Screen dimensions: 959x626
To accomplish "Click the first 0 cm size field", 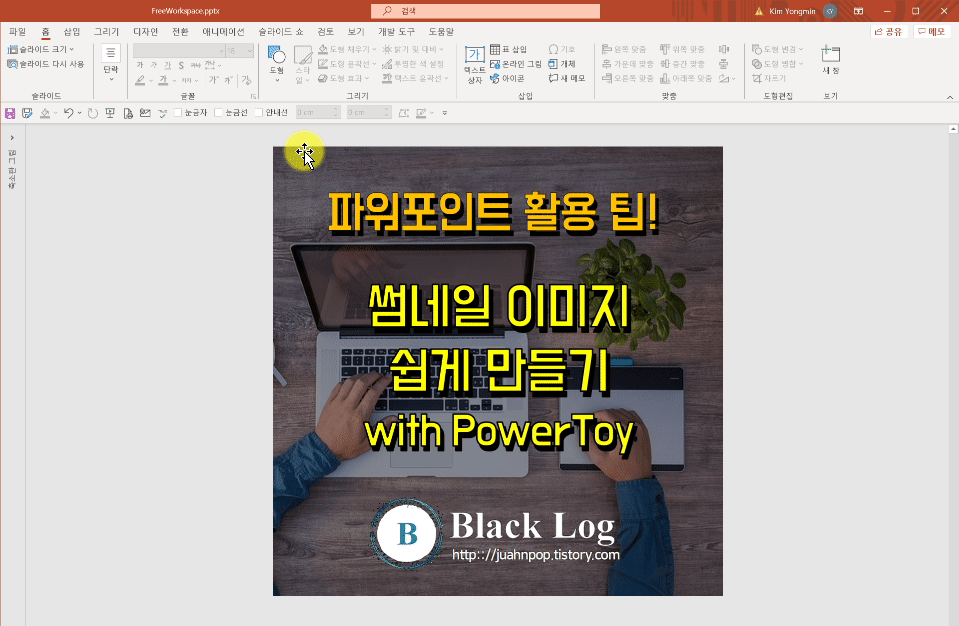I will [x=317, y=112].
